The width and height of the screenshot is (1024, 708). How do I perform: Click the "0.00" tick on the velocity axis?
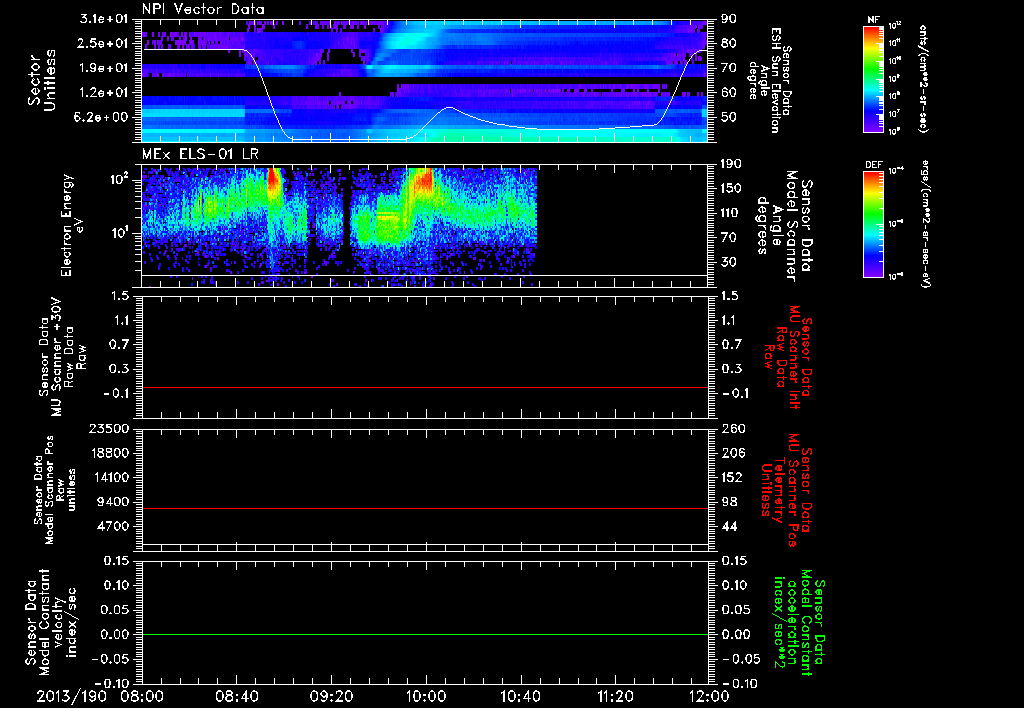pyautogui.click(x=116, y=634)
